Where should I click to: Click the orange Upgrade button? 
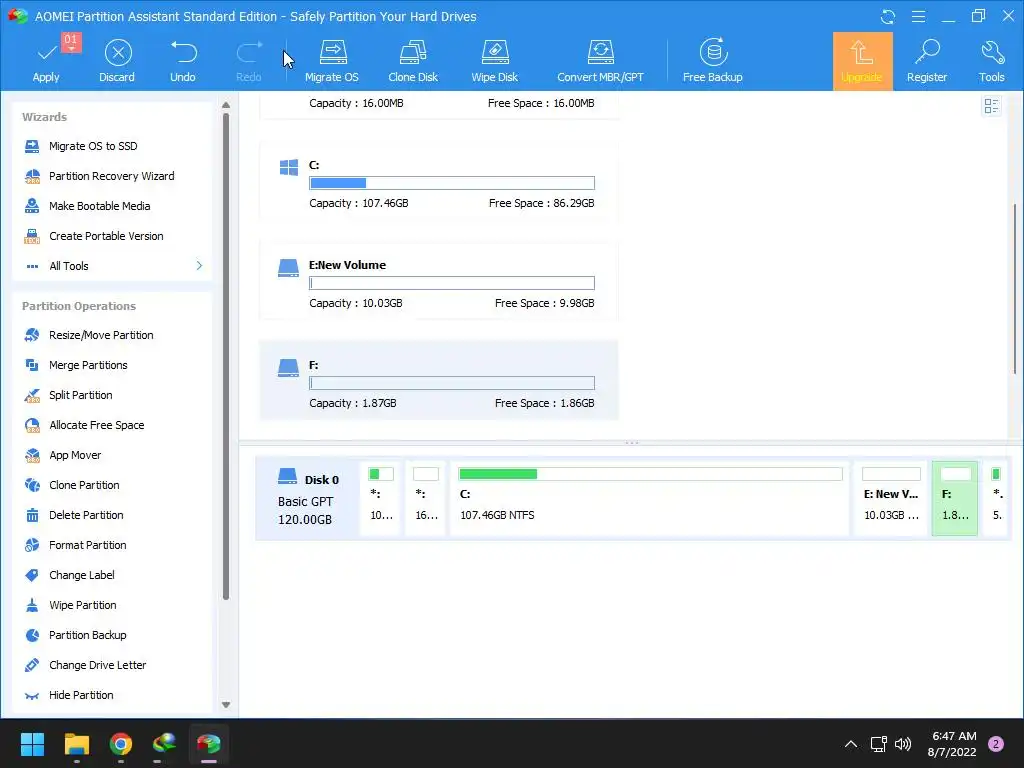coord(862,61)
